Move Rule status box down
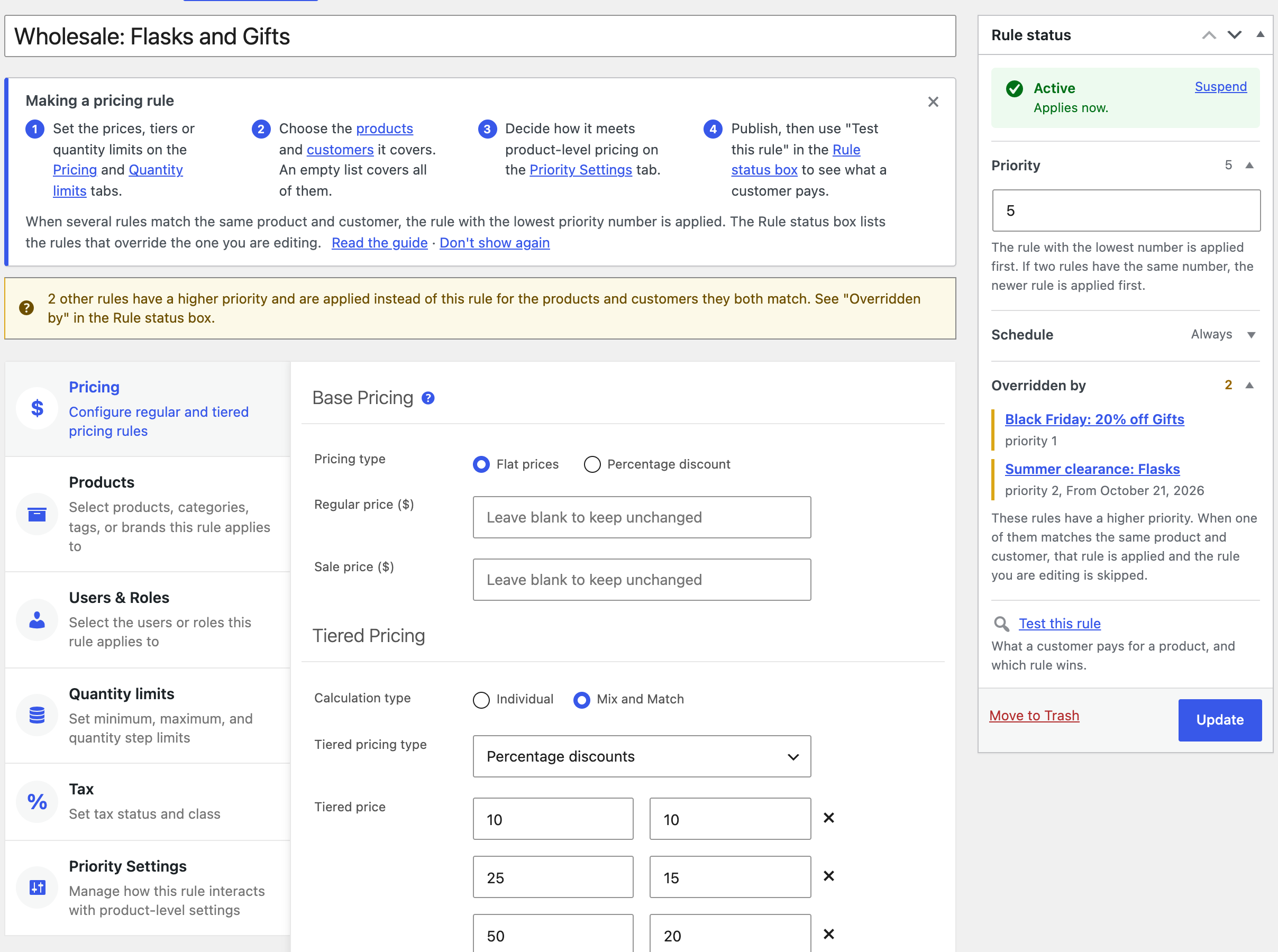The width and height of the screenshot is (1278, 952). [x=1234, y=35]
